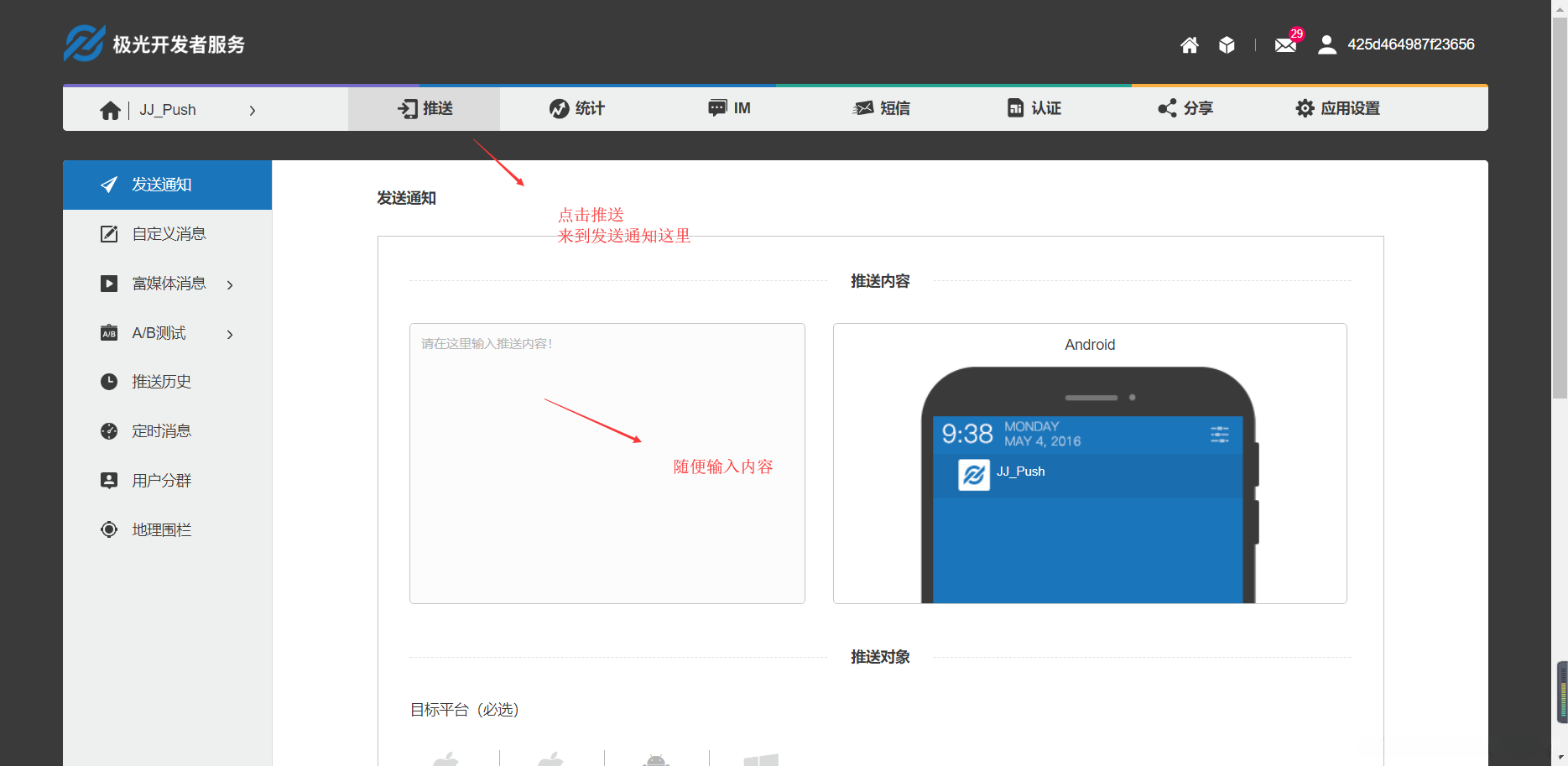
Task: Select the Android robot target platform
Action: click(x=657, y=758)
